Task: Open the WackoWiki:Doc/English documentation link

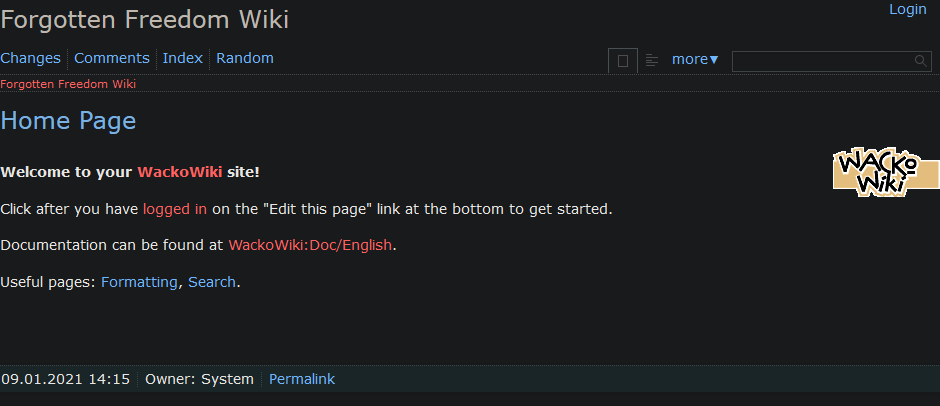Action: point(311,245)
